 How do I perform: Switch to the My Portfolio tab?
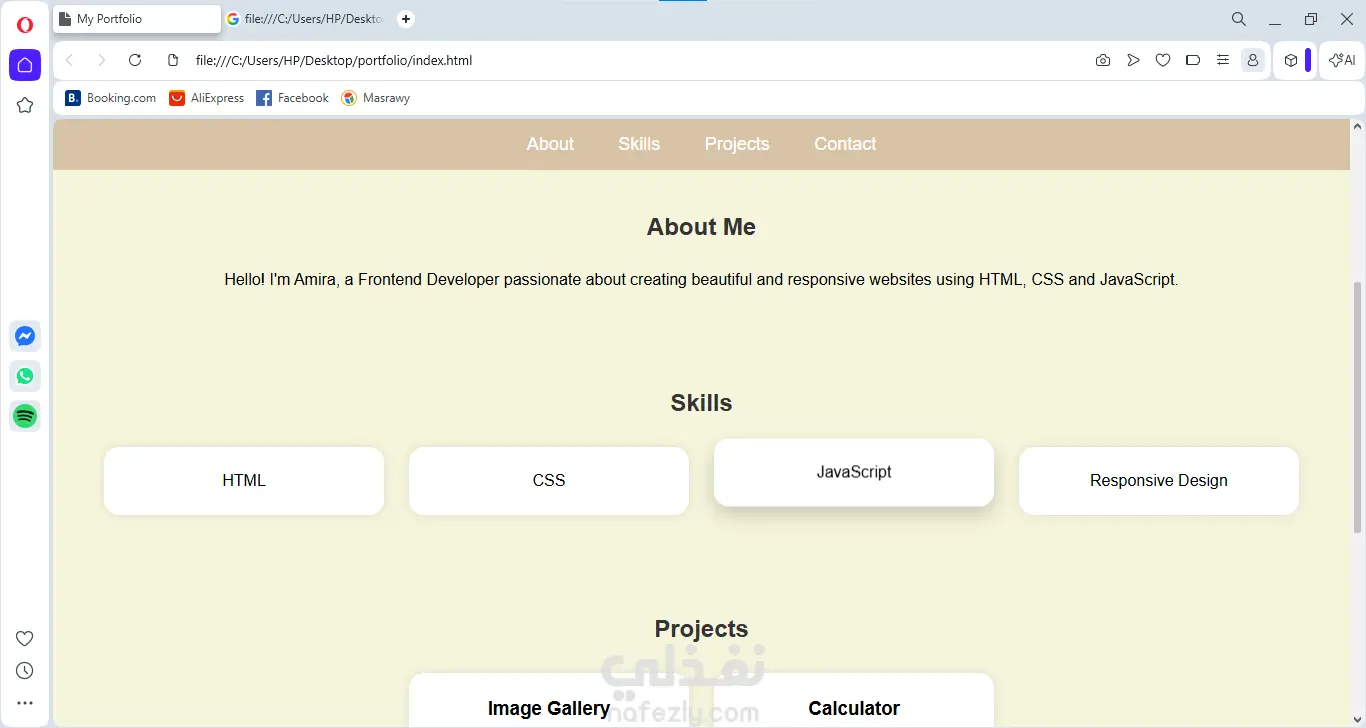pyautogui.click(x=137, y=19)
